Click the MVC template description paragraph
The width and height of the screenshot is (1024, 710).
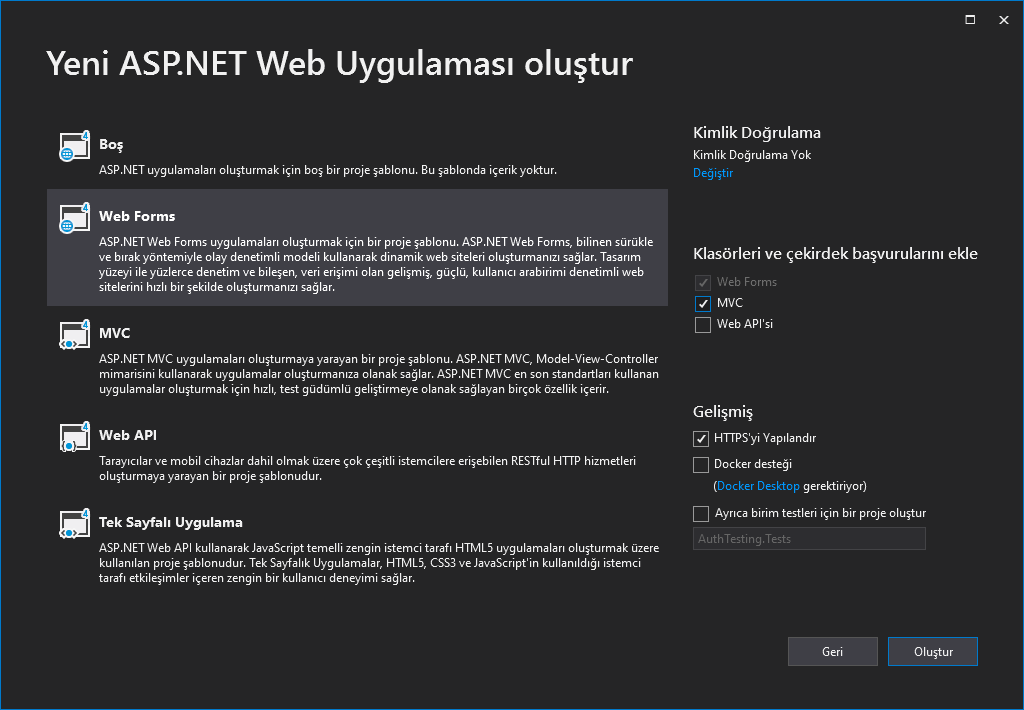(379, 374)
